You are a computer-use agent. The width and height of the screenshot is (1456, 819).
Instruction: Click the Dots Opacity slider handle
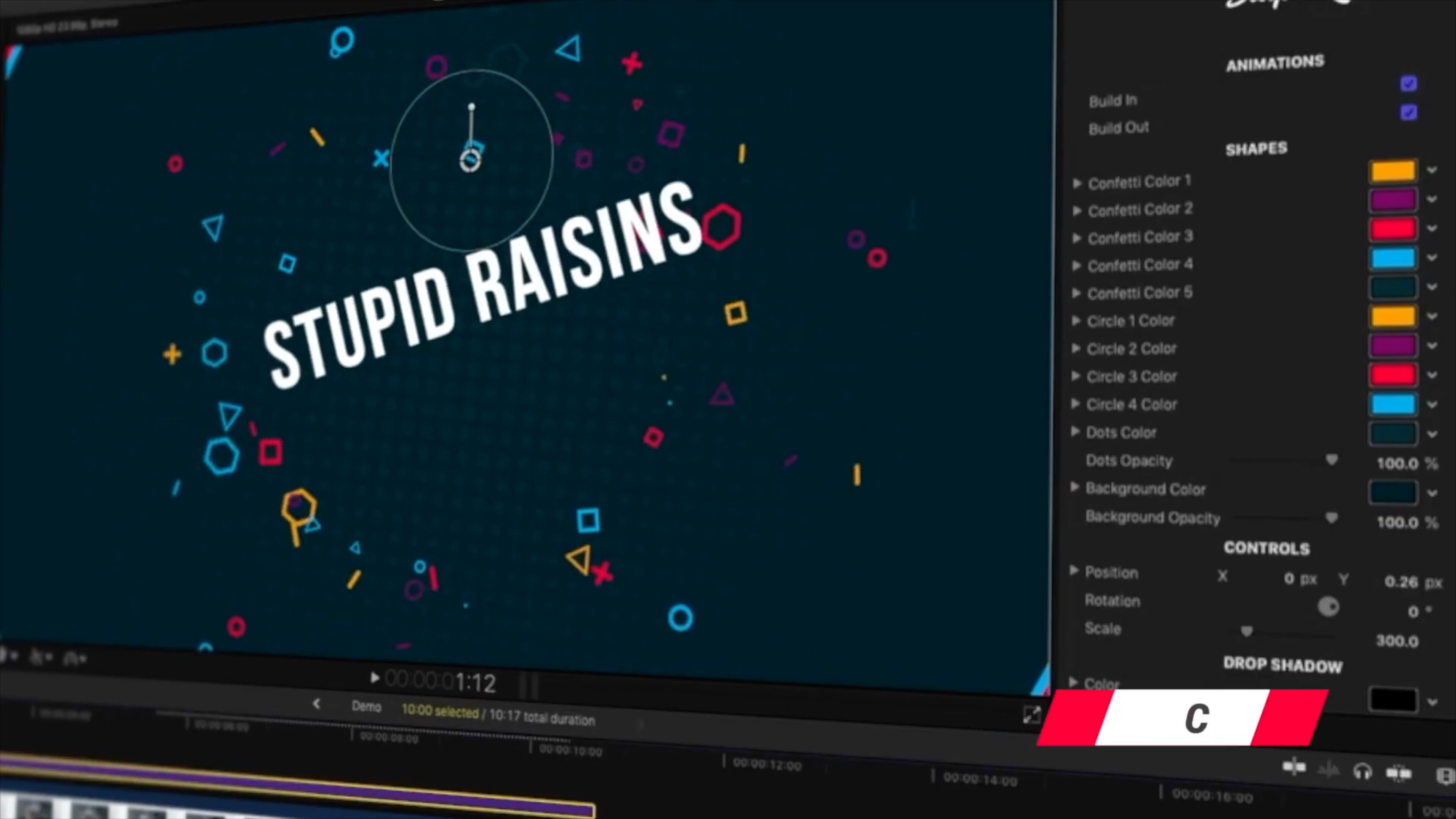point(1332,460)
